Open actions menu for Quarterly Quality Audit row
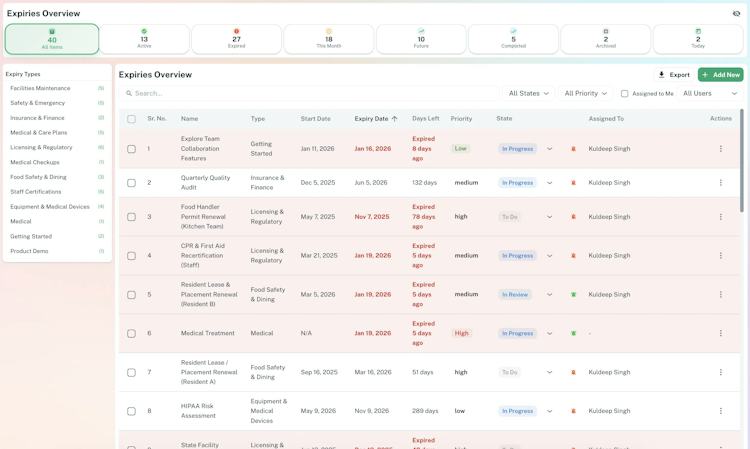750x449 pixels. pos(720,183)
